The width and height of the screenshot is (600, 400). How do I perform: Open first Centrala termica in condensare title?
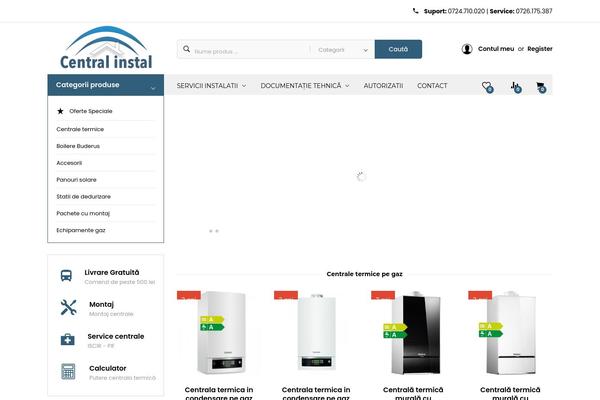point(219,394)
